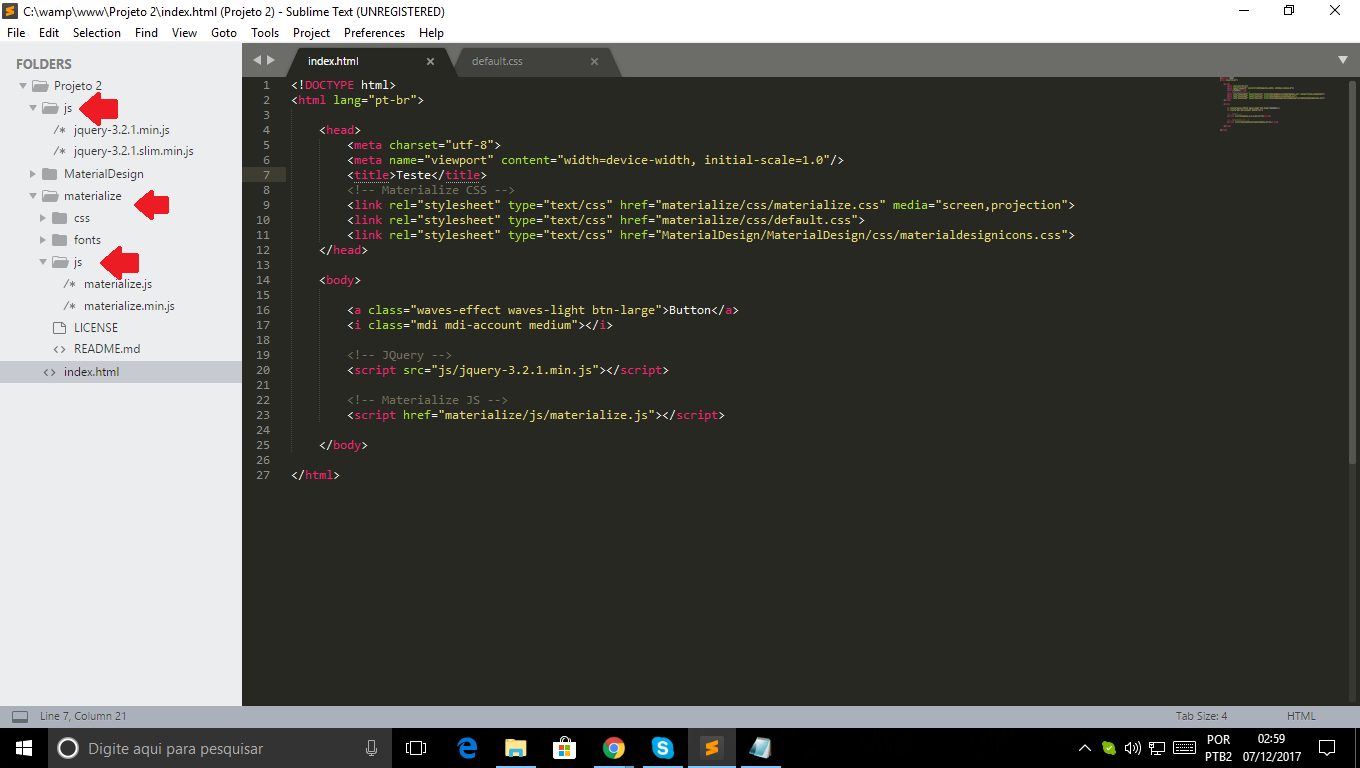The height and width of the screenshot is (768, 1360).
Task: Open File Explorer from taskbar
Action: 516,748
